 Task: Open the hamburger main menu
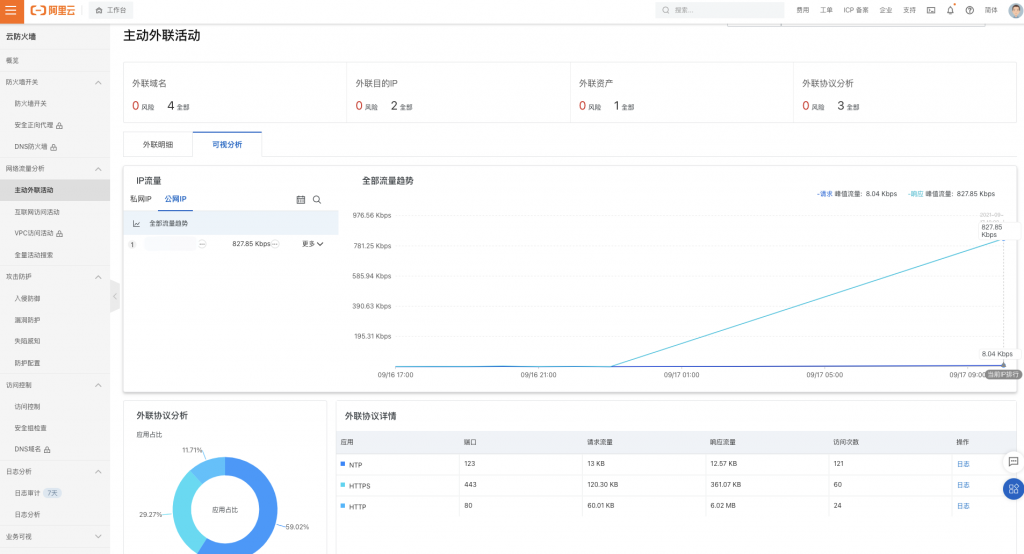(11, 10)
